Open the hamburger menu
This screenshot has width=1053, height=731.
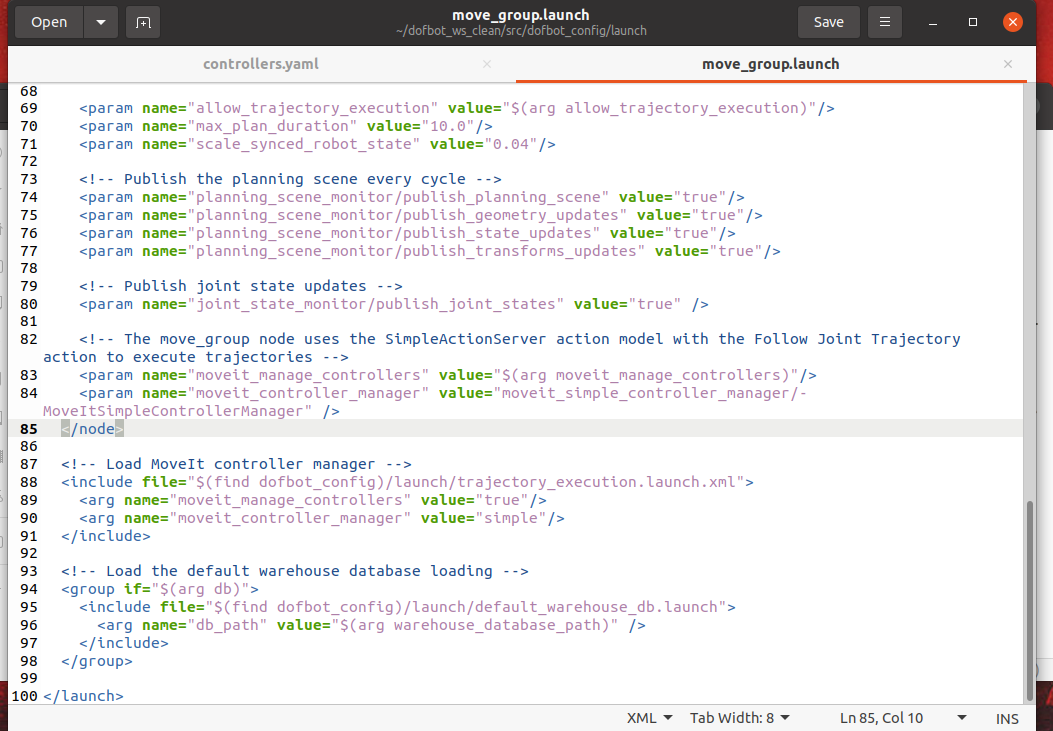[x=884, y=22]
